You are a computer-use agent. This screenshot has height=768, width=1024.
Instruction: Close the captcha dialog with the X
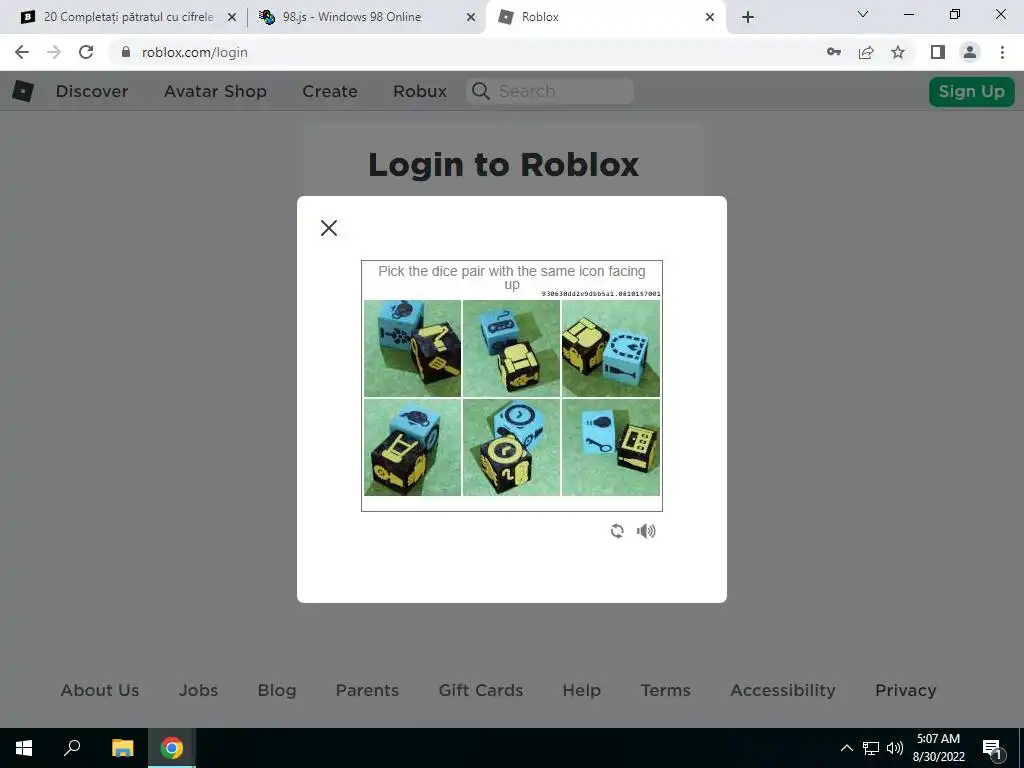click(x=328, y=227)
